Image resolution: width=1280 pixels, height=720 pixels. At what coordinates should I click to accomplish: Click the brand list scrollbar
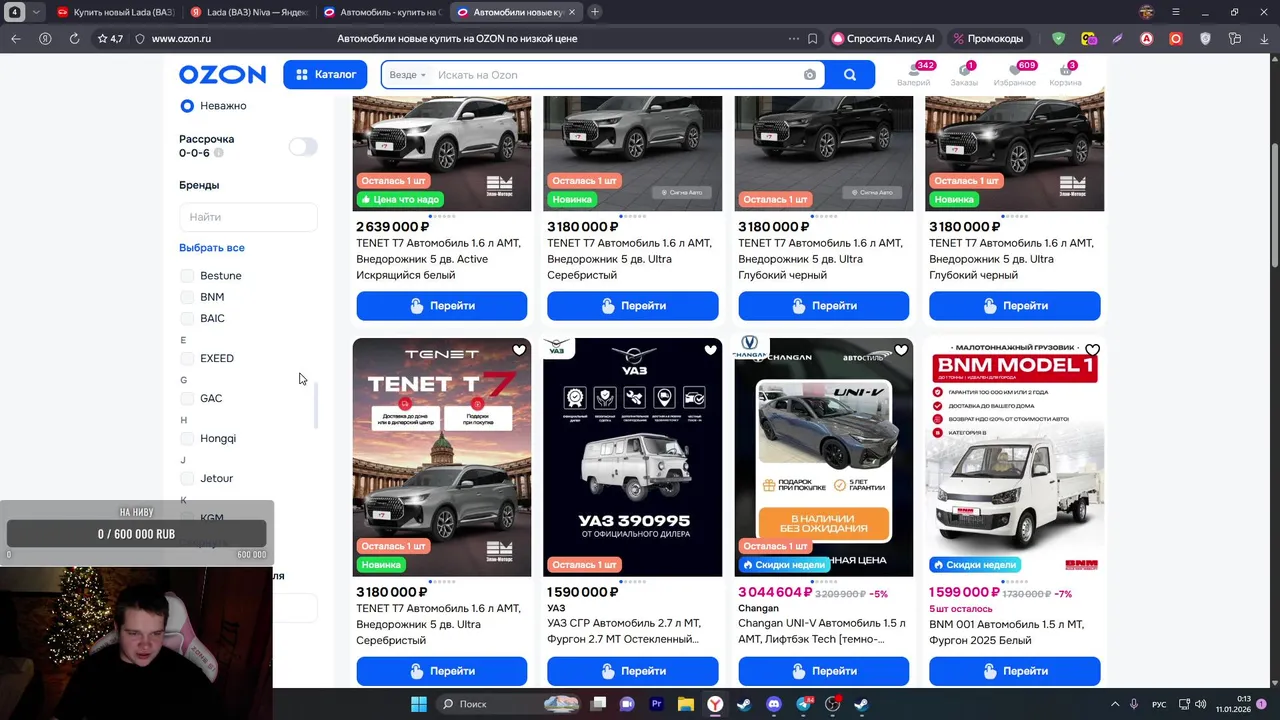pos(316,405)
